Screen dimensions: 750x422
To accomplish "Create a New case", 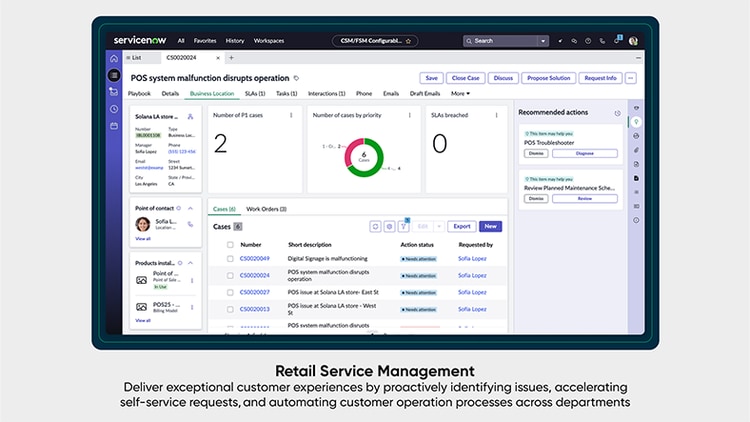I will [490, 226].
